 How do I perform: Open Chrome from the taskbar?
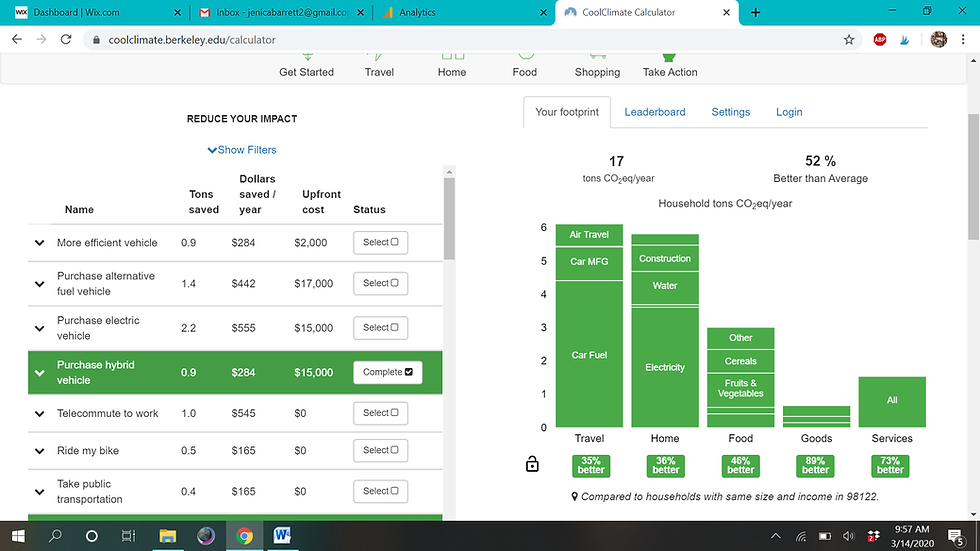[x=244, y=536]
